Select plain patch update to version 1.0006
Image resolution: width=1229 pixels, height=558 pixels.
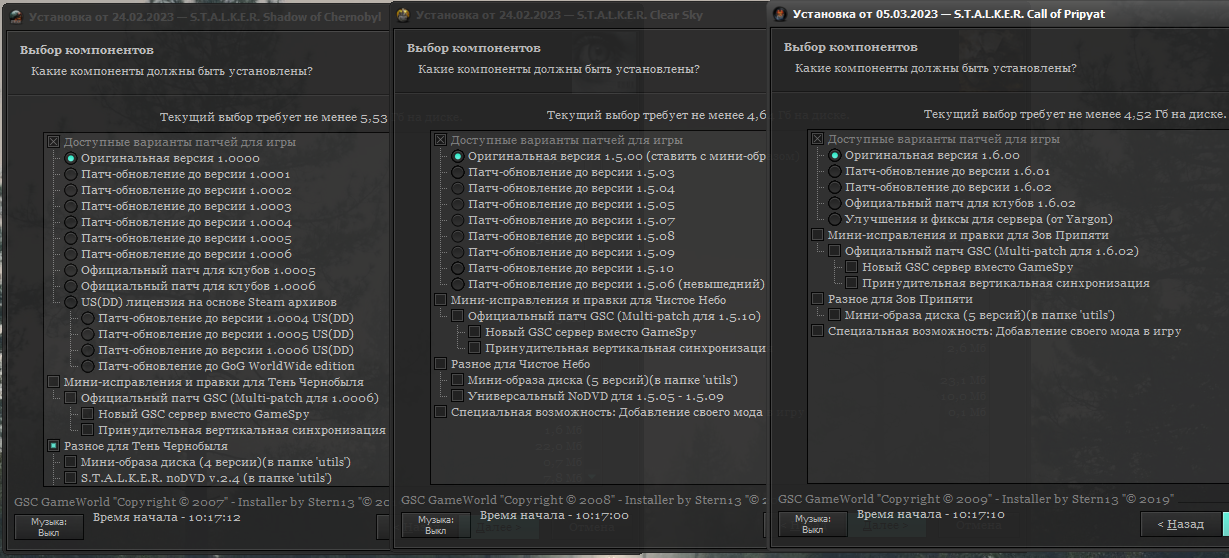coord(71,254)
